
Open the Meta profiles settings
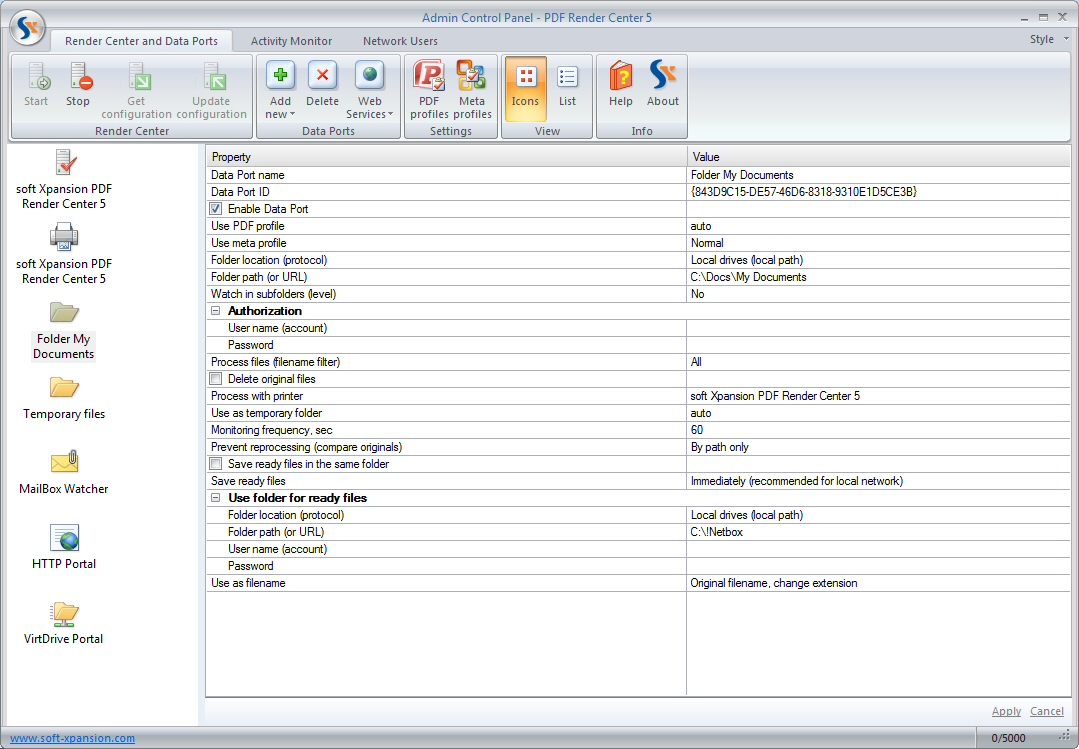coord(471,88)
